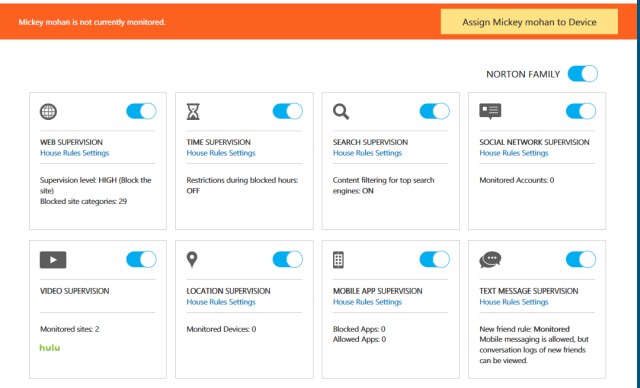Toggle the Norton Family master switch
The width and height of the screenshot is (640, 388).
(x=582, y=74)
